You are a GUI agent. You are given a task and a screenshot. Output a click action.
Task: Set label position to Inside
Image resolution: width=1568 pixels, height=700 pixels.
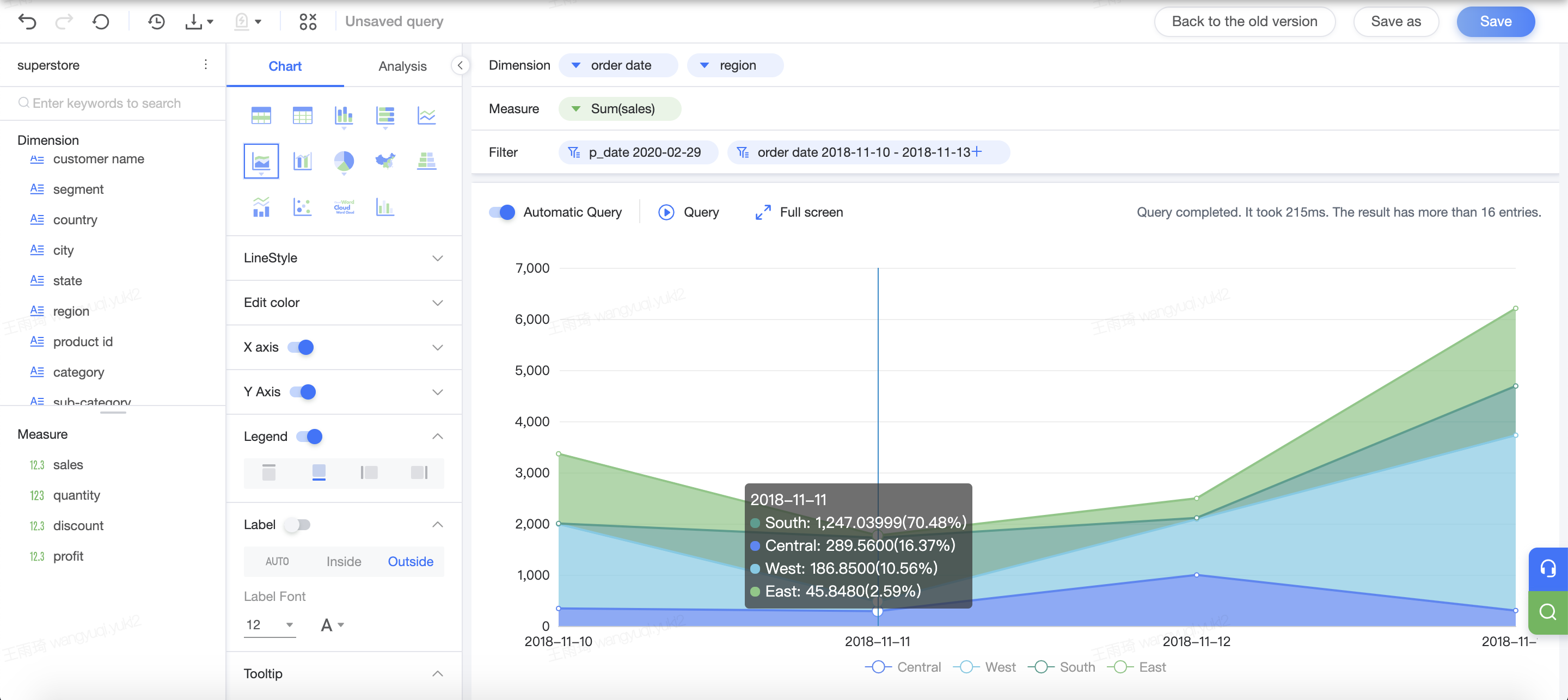(x=344, y=561)
